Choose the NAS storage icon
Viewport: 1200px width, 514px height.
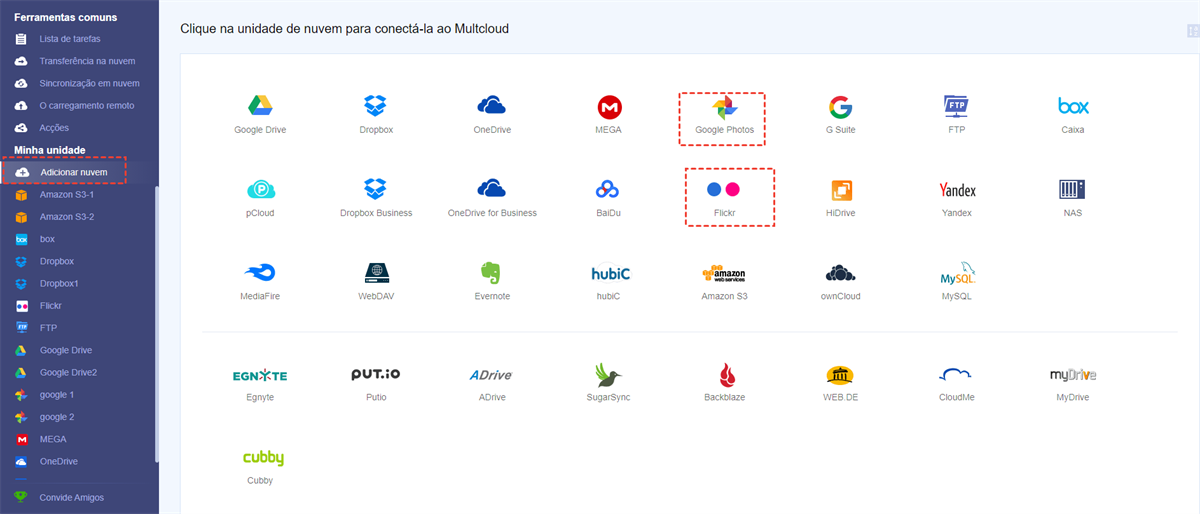click(x=1073, y=189)
